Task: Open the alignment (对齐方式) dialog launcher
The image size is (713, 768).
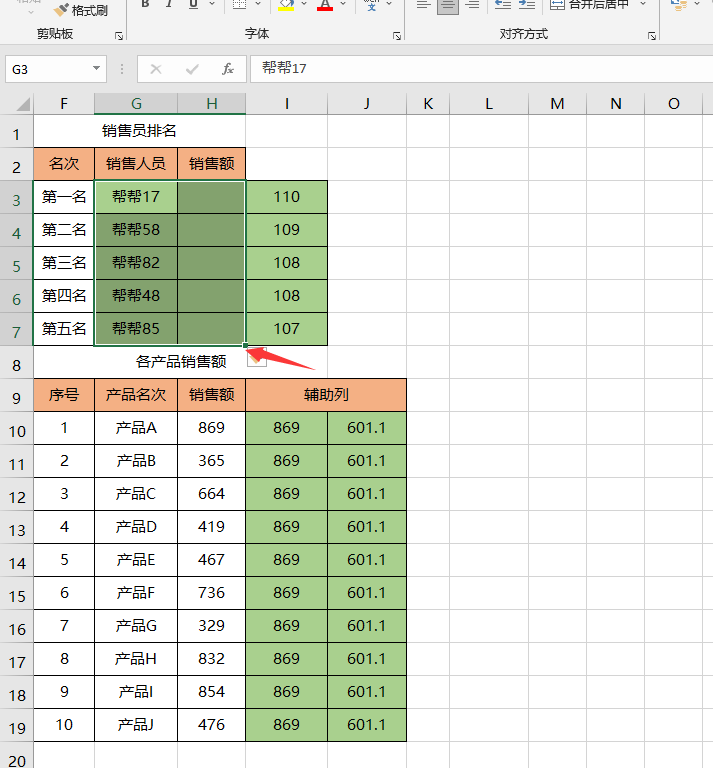Action: (653, 35)
